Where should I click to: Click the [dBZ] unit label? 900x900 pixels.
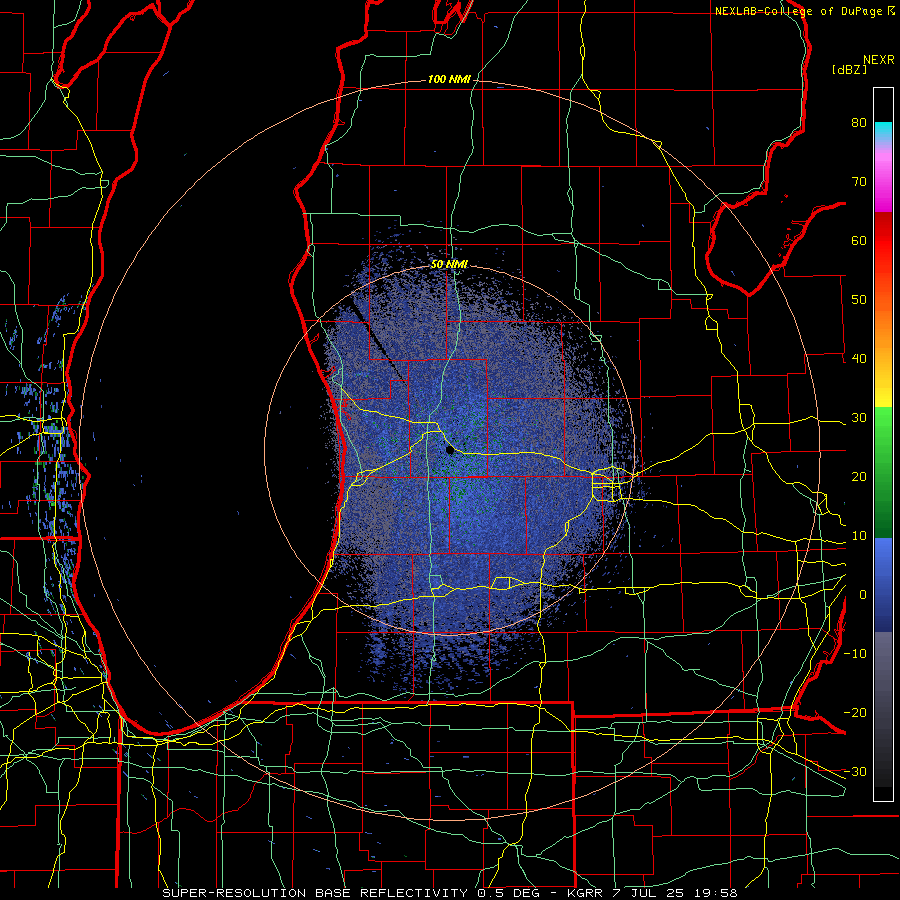click(x=849, y=69)
